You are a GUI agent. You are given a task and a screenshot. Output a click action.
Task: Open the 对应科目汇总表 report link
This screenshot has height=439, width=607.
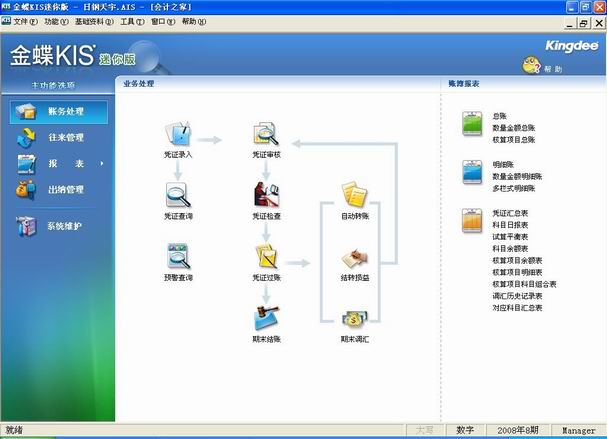[517, 308]
